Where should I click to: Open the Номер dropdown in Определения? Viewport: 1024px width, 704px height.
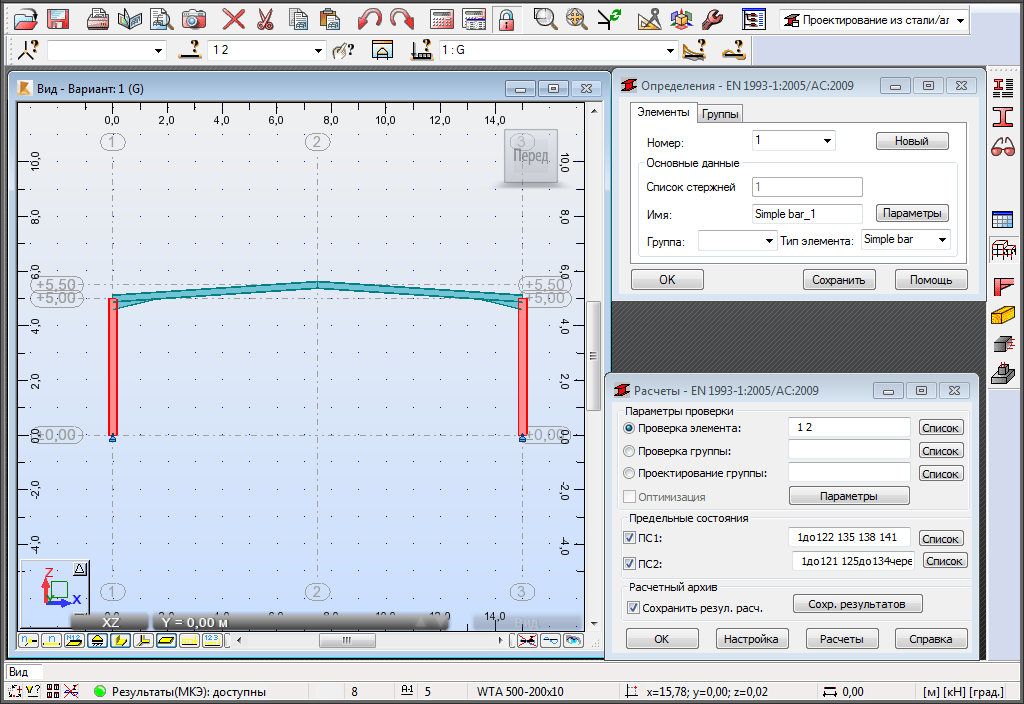point(827,140)
